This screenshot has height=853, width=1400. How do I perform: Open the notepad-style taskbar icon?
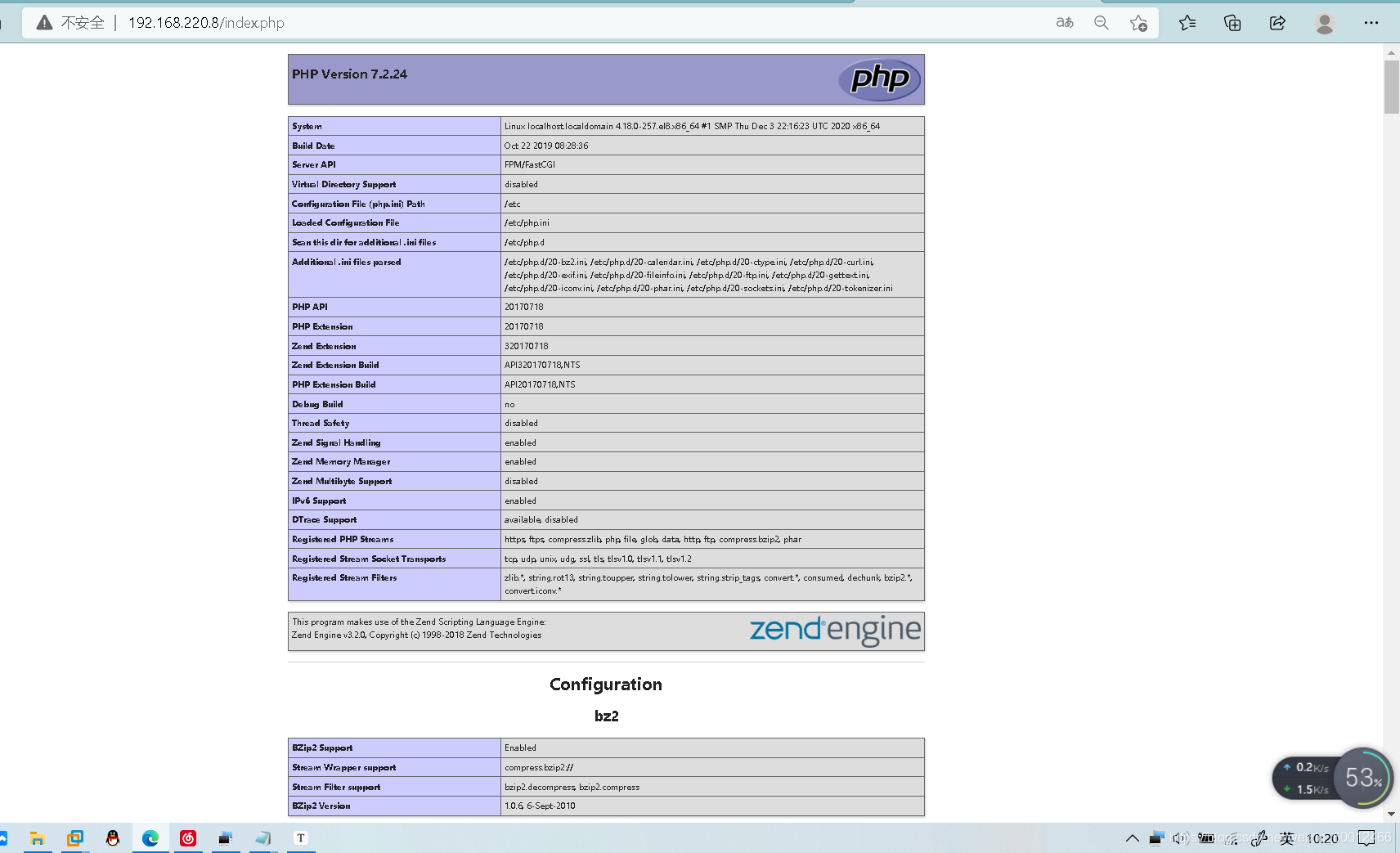point(263,837)
